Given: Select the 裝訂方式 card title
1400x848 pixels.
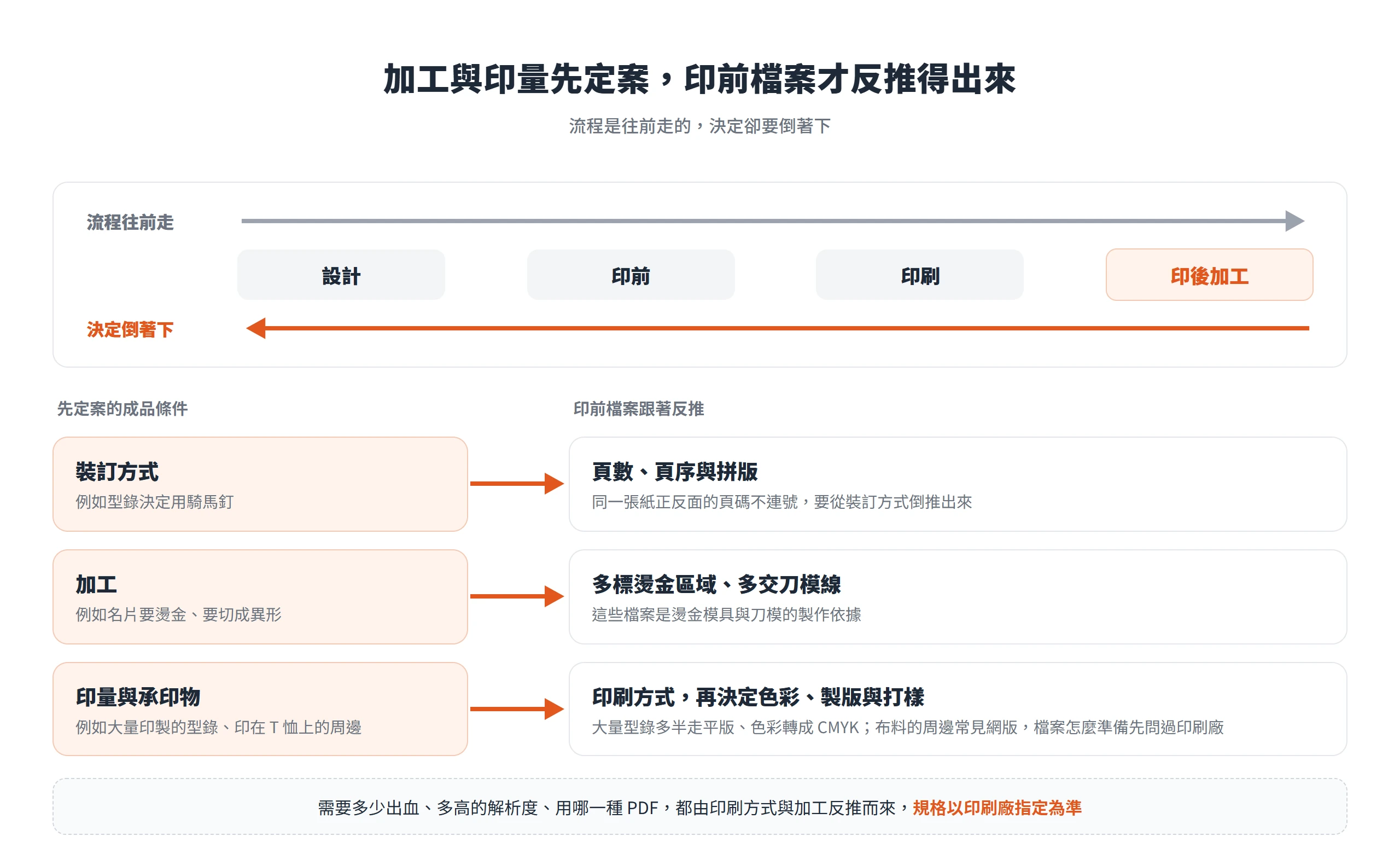Looking at the screenshot, I should pos(117,472).
